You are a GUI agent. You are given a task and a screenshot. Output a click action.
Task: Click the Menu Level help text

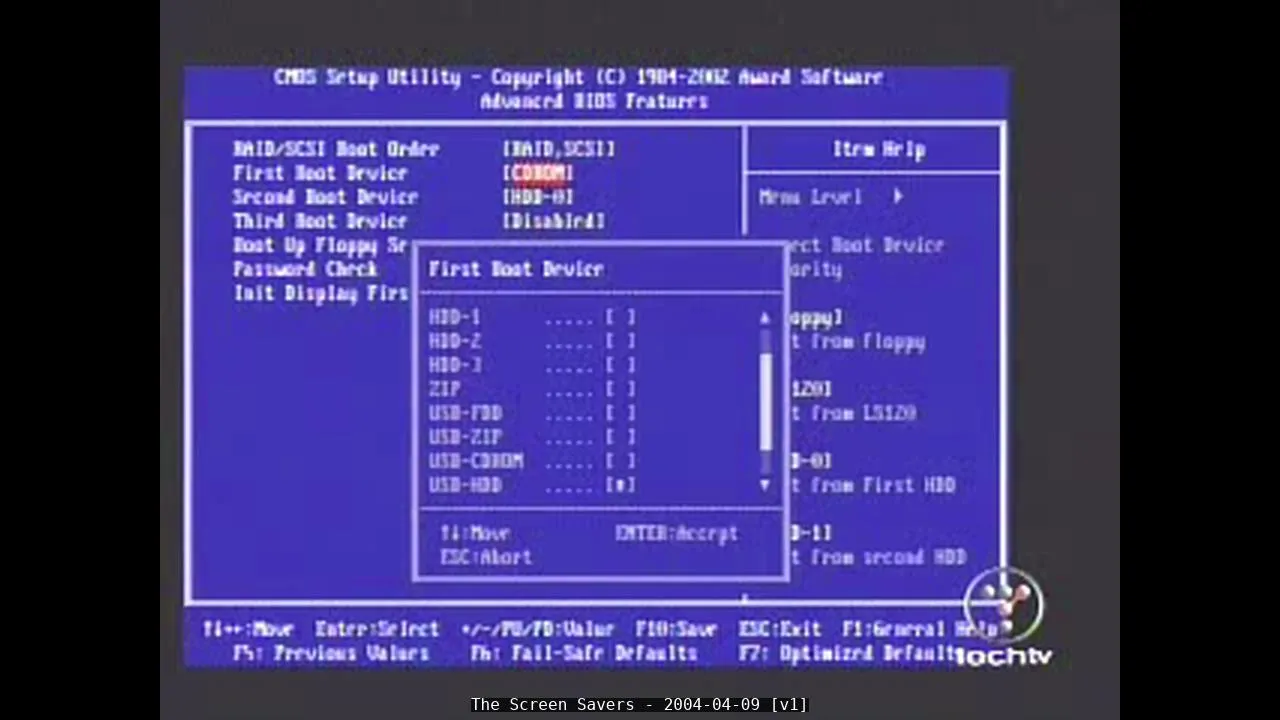810,197
